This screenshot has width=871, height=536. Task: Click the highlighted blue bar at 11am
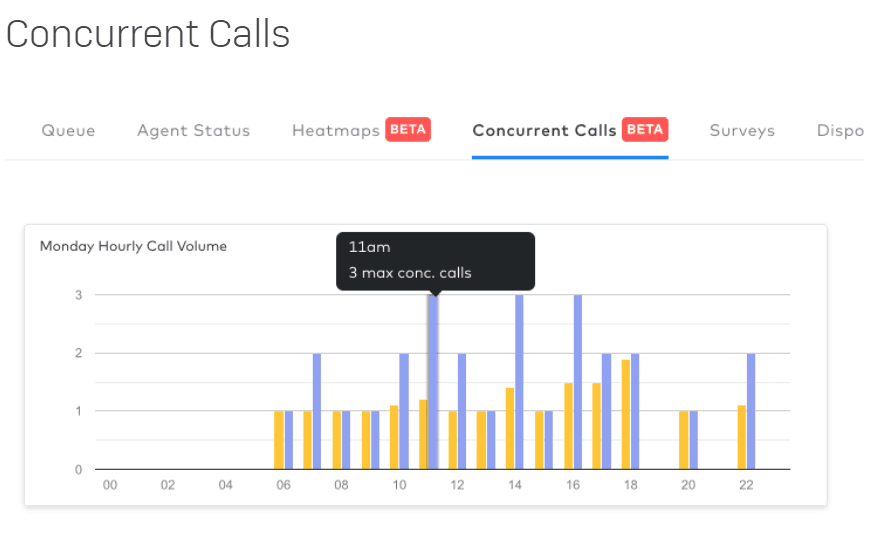point(433,382)
